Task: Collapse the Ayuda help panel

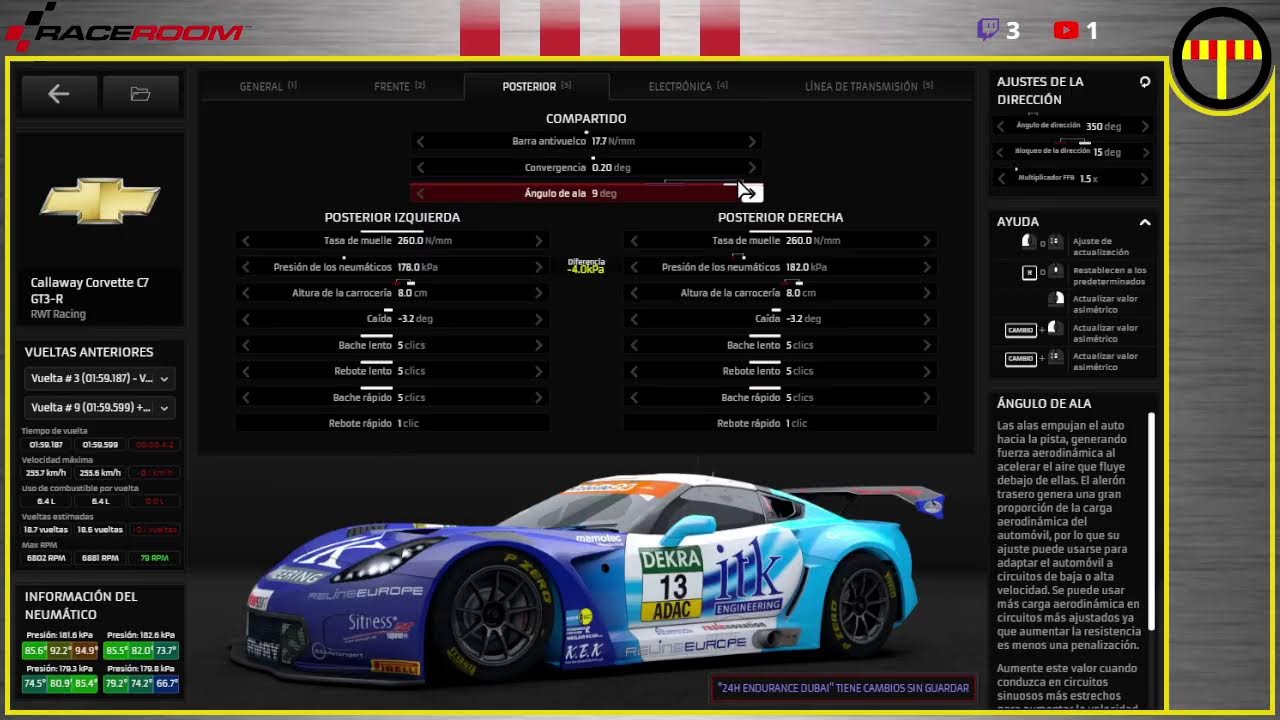Action: coord(1145,222)
